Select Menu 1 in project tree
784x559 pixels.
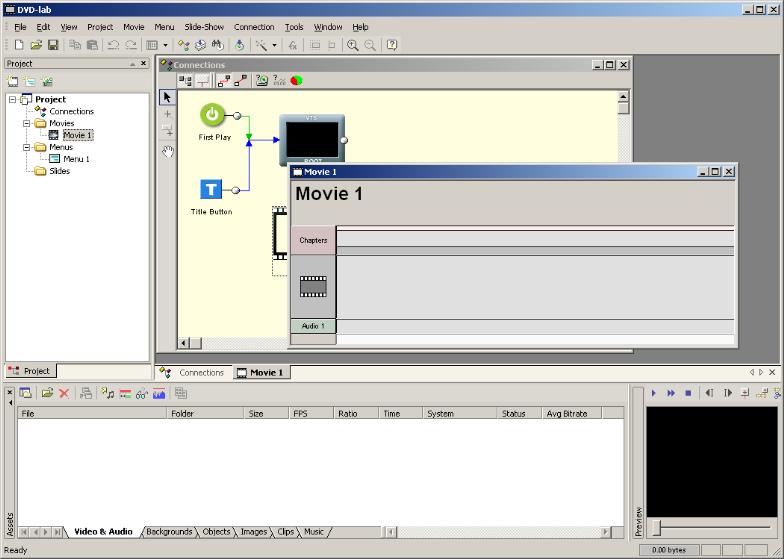[x=76, y=159]
